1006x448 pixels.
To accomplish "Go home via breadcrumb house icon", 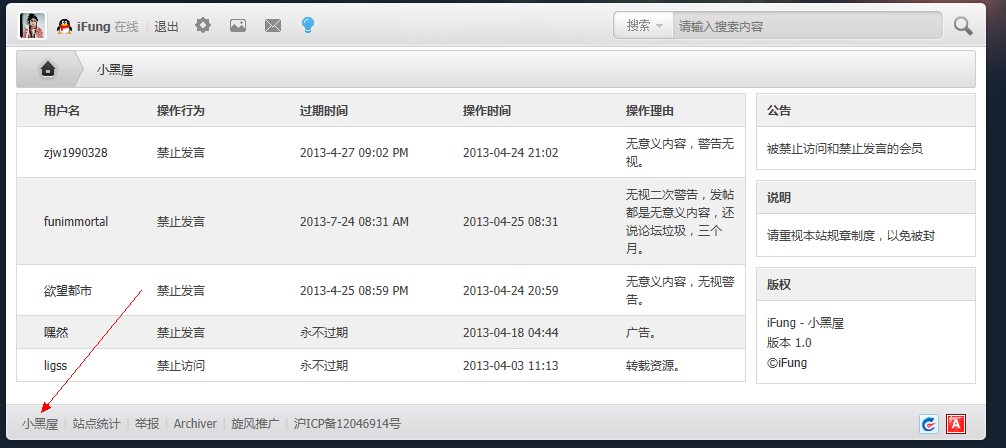I will coord(47,69).
